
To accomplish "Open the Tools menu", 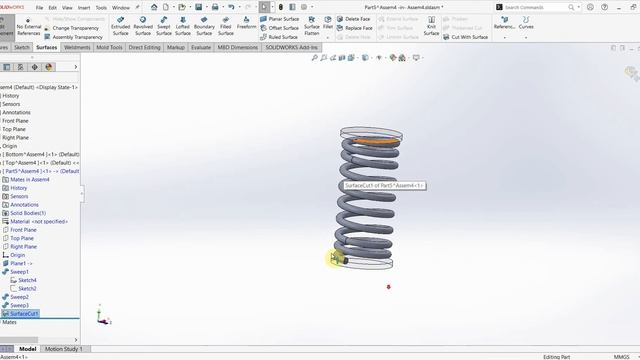I will pyautogui.click(x=101, y=7).
